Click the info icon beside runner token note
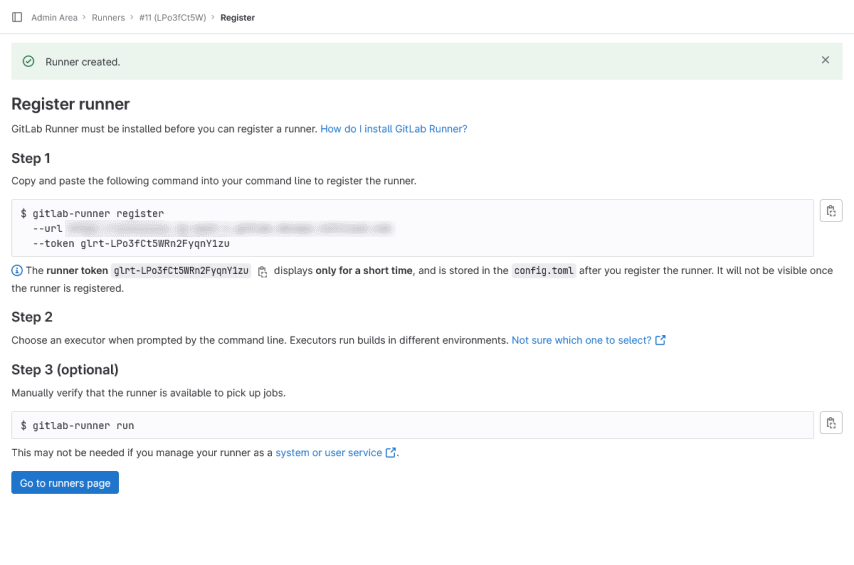 pyautogui.click(x=17, y=271)
